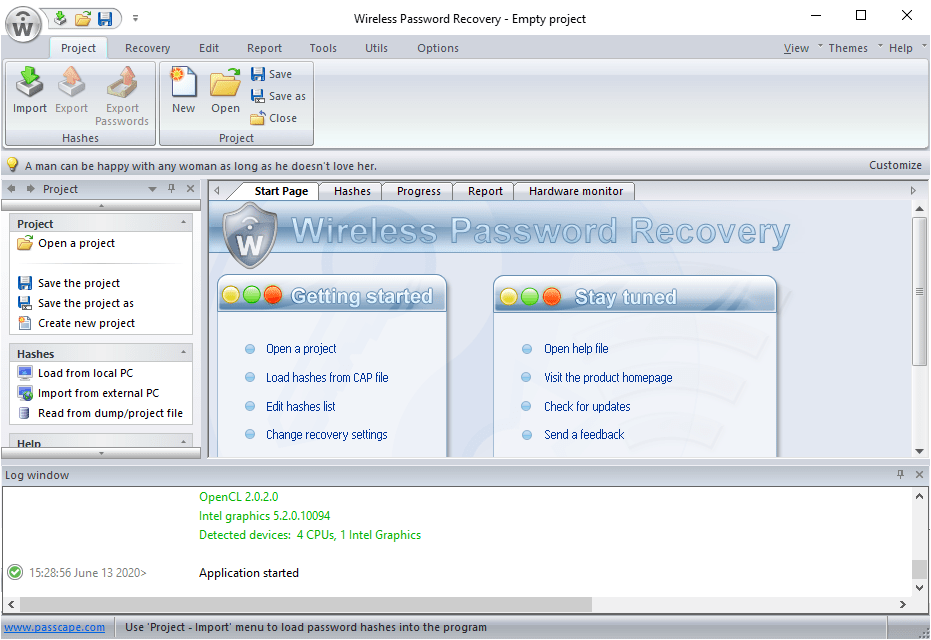Pin the Project side panel
The image size is (931, 640).
171,189
